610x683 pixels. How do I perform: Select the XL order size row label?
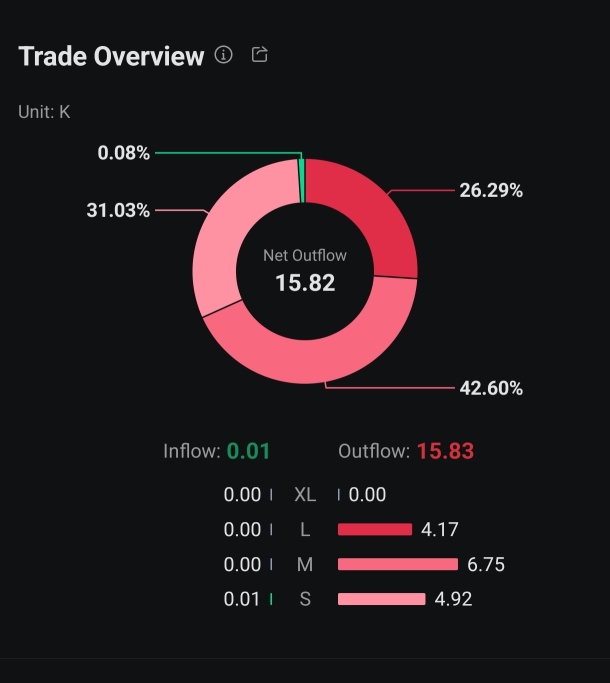pyautogui.click(x=305, y=494)
